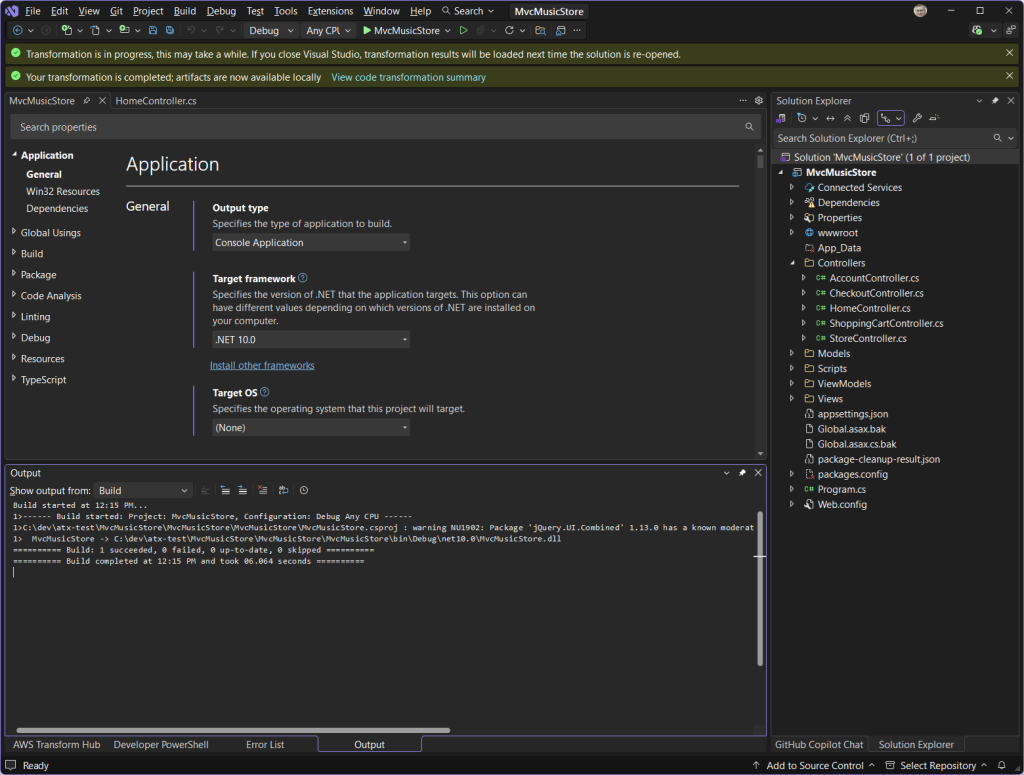Open the Show output from dropdown

140,490
